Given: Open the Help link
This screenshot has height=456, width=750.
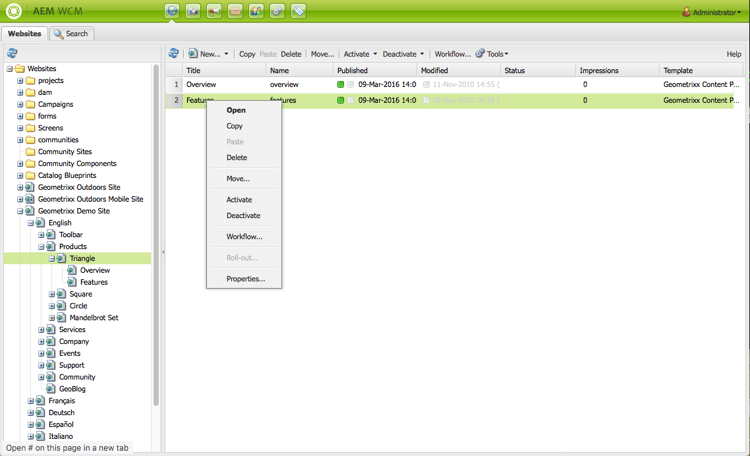Looking at the screenshot, I should [x=734, y=54].
